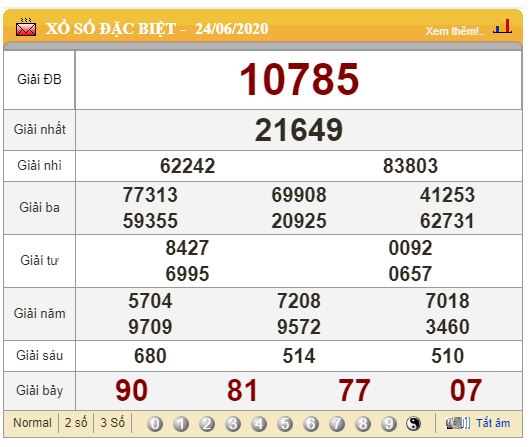530x447 pixels.
Task: Select the digit 3 filter ball
Action: (233, 424)
